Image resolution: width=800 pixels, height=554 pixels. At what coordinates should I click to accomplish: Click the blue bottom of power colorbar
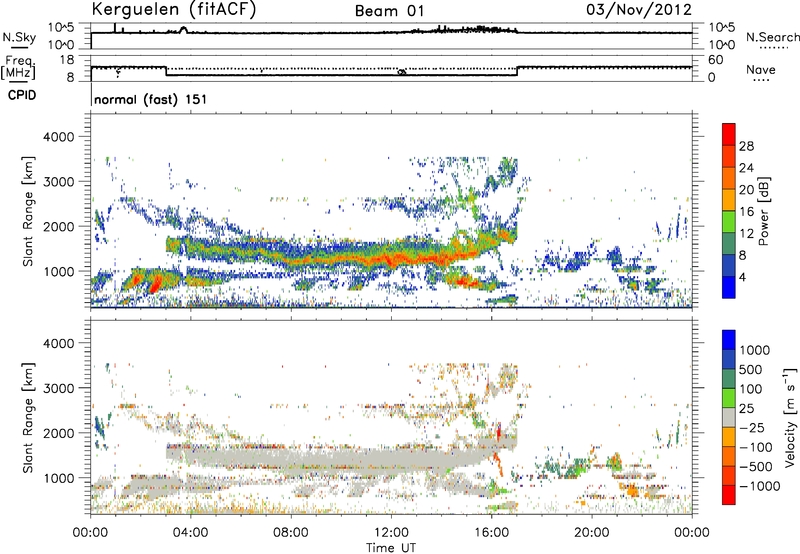[729, 287]
